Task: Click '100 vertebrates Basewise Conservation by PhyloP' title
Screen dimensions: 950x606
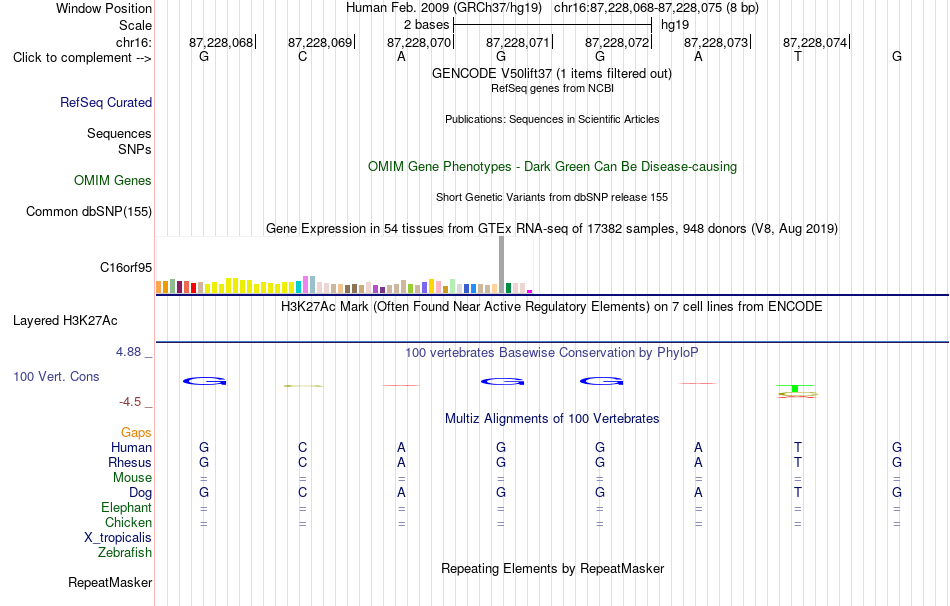Action: tap(552, 353)
